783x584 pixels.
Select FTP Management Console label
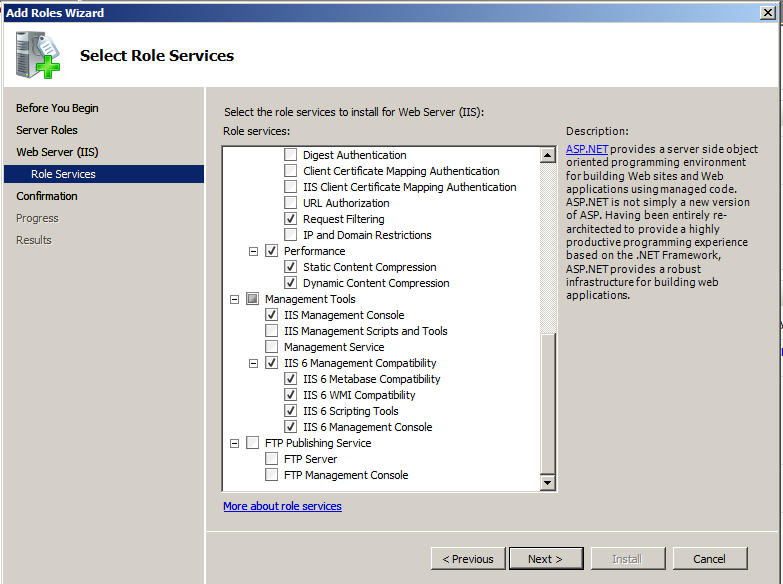[x=346, y=475]
